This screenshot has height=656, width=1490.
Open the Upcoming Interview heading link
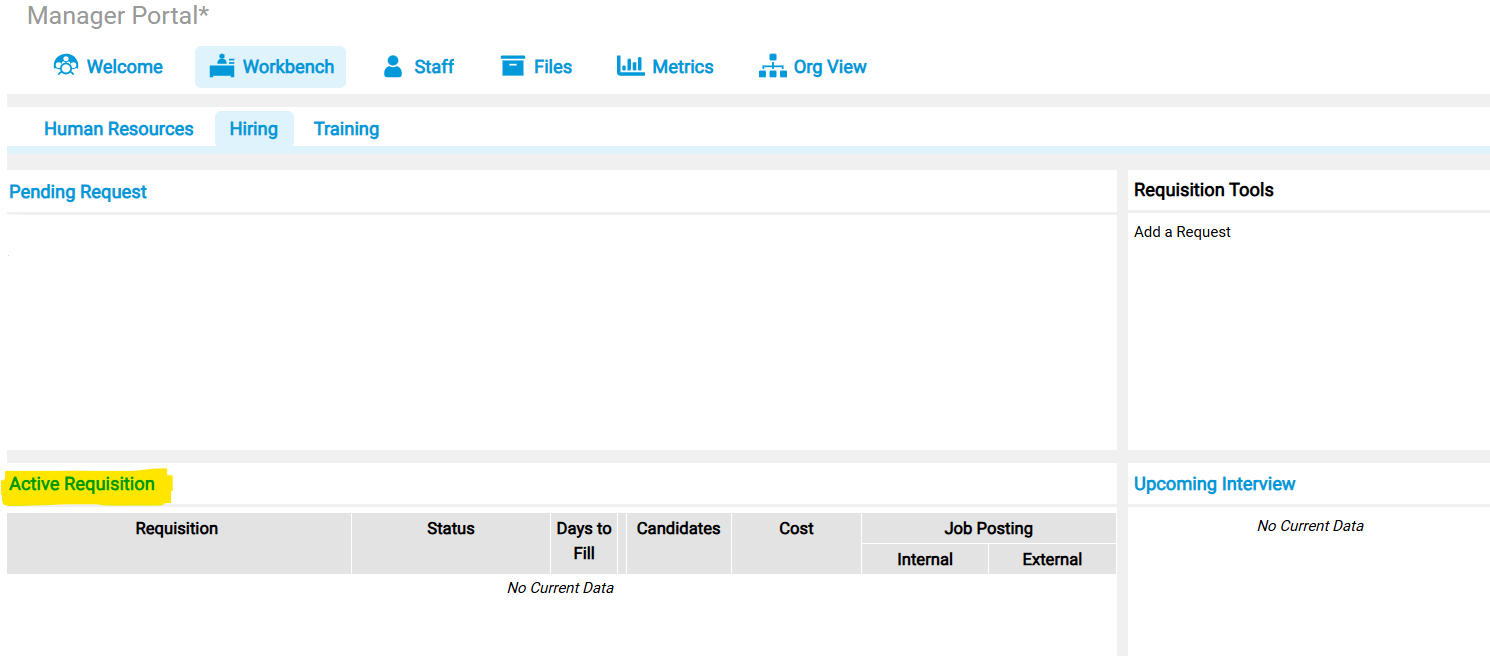(x=1214, y=484)
